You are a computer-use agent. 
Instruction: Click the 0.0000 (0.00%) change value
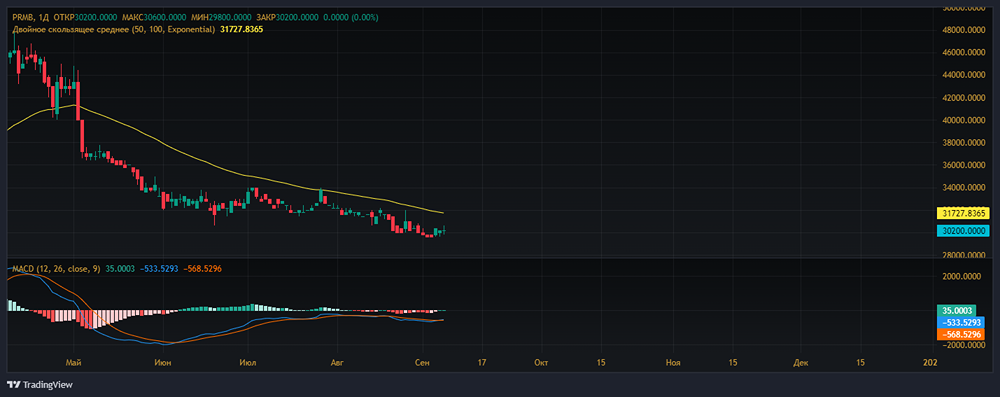(351, 18)
